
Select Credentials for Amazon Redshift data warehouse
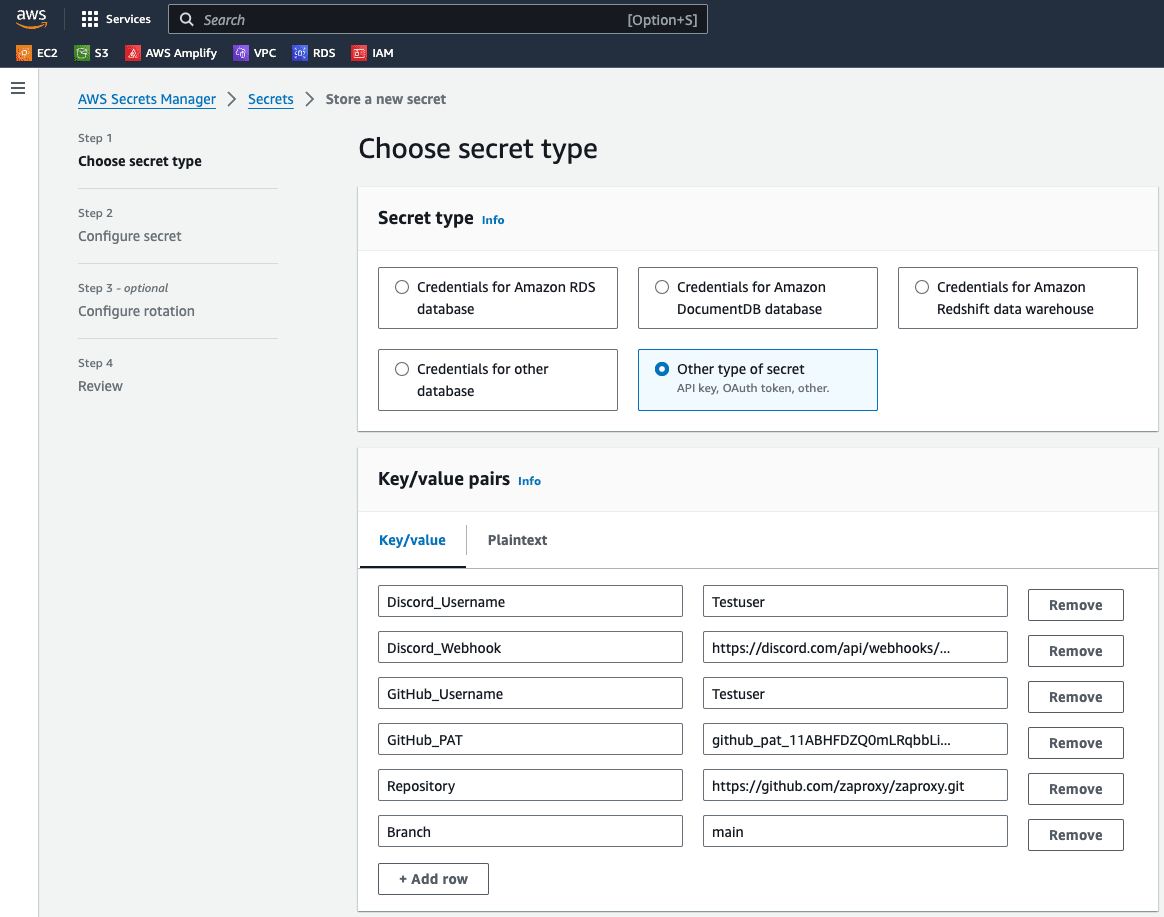tap(1017, 298)
